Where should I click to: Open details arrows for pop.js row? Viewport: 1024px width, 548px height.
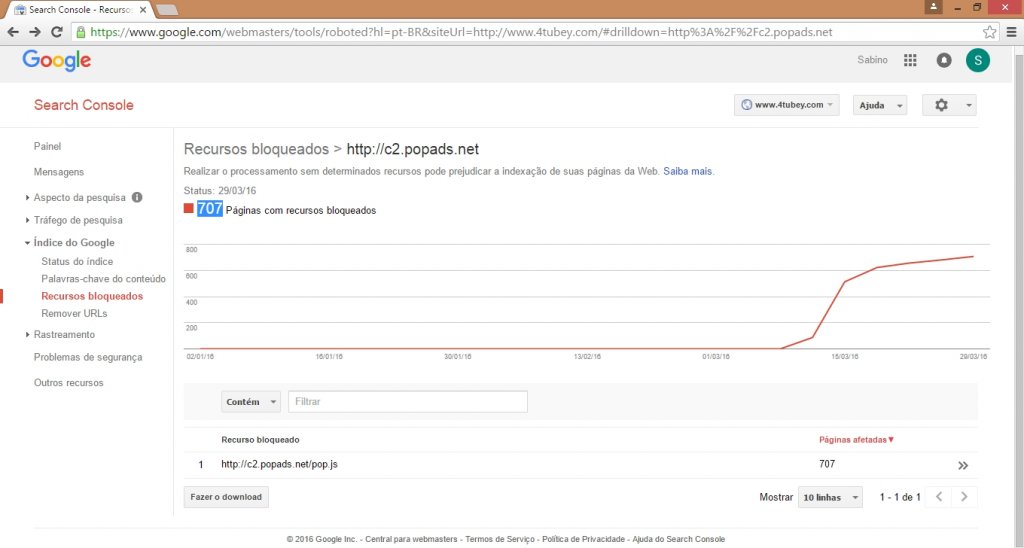point(963,466)
